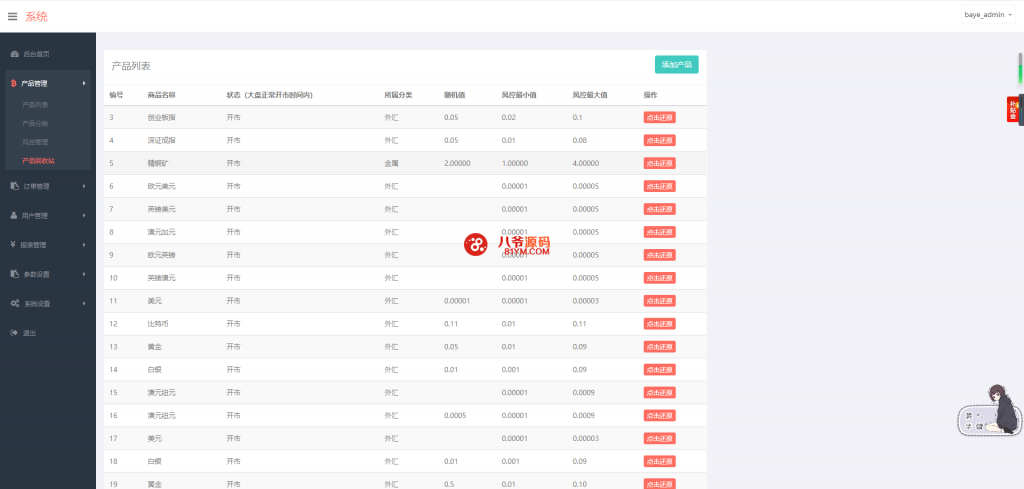Expand the 用户管理 menu arrow
Screen dimensions: 1024x489
pos(84,215)
